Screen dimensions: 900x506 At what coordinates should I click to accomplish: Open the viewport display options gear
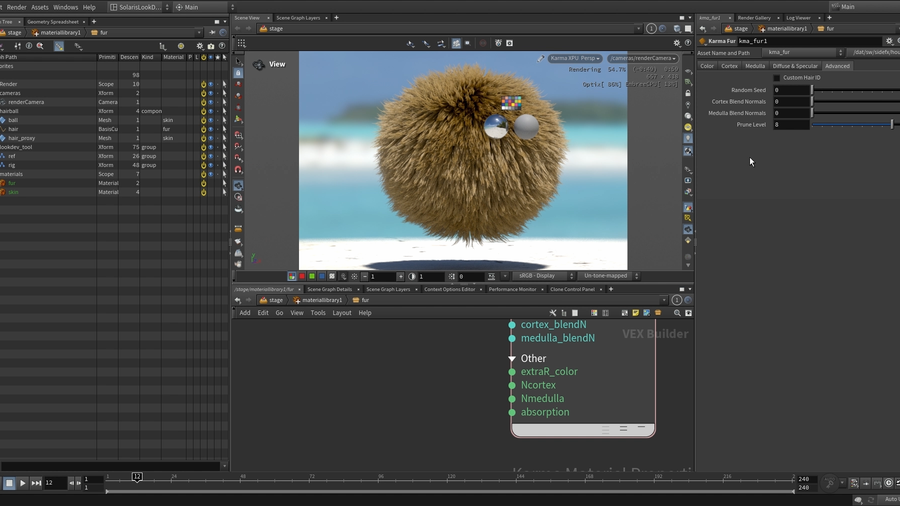click(x=677, y=43)
